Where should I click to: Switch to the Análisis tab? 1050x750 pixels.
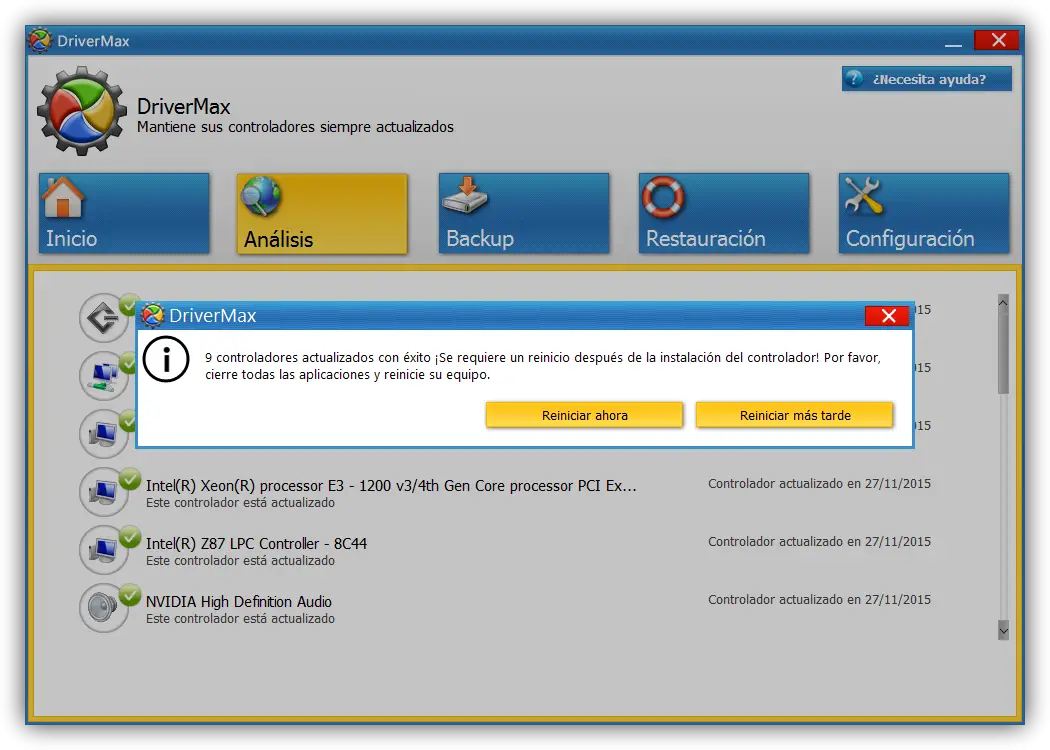click(322, 213)
